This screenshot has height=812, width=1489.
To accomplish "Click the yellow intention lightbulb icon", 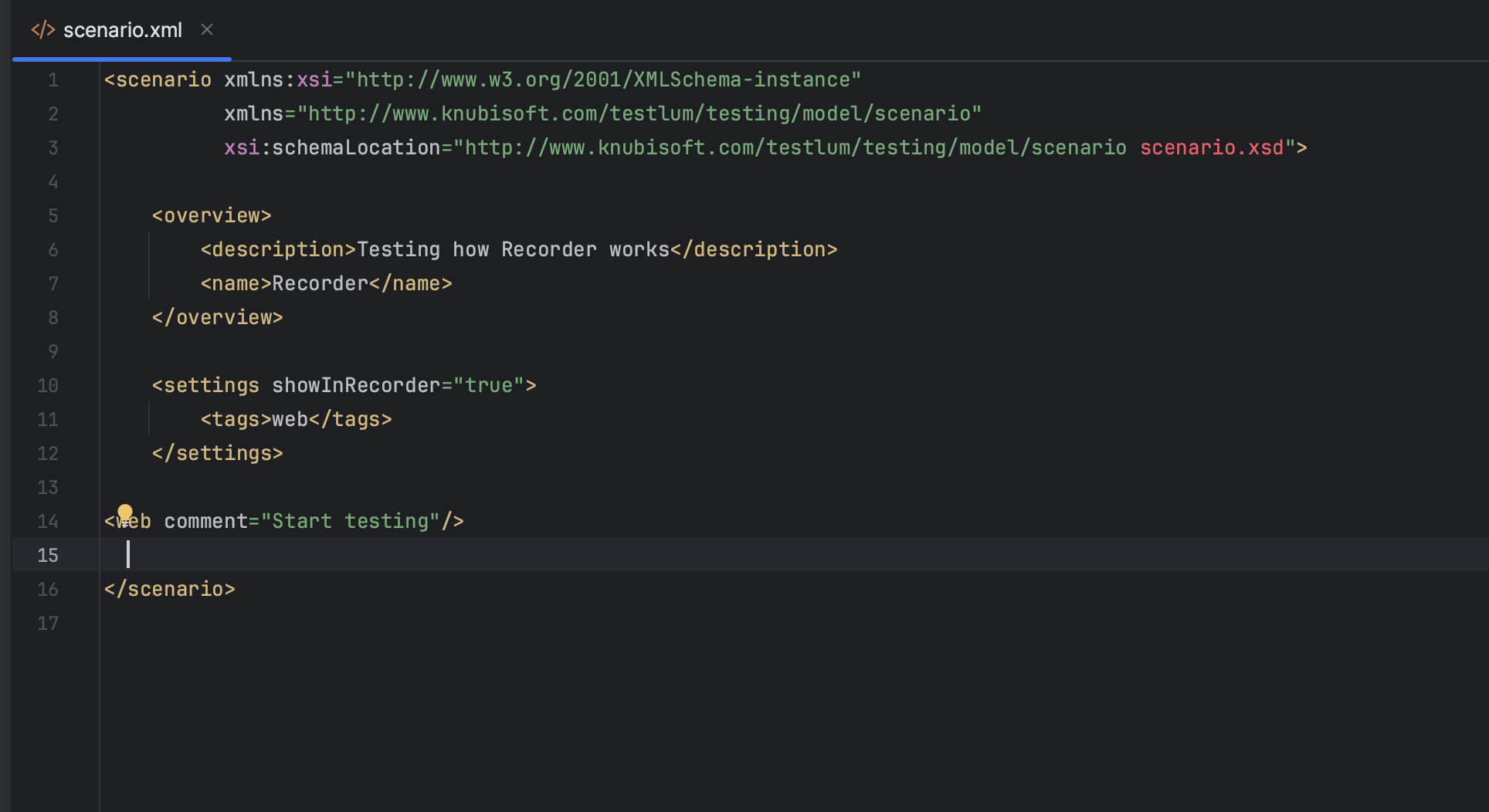I will point(125,514).
